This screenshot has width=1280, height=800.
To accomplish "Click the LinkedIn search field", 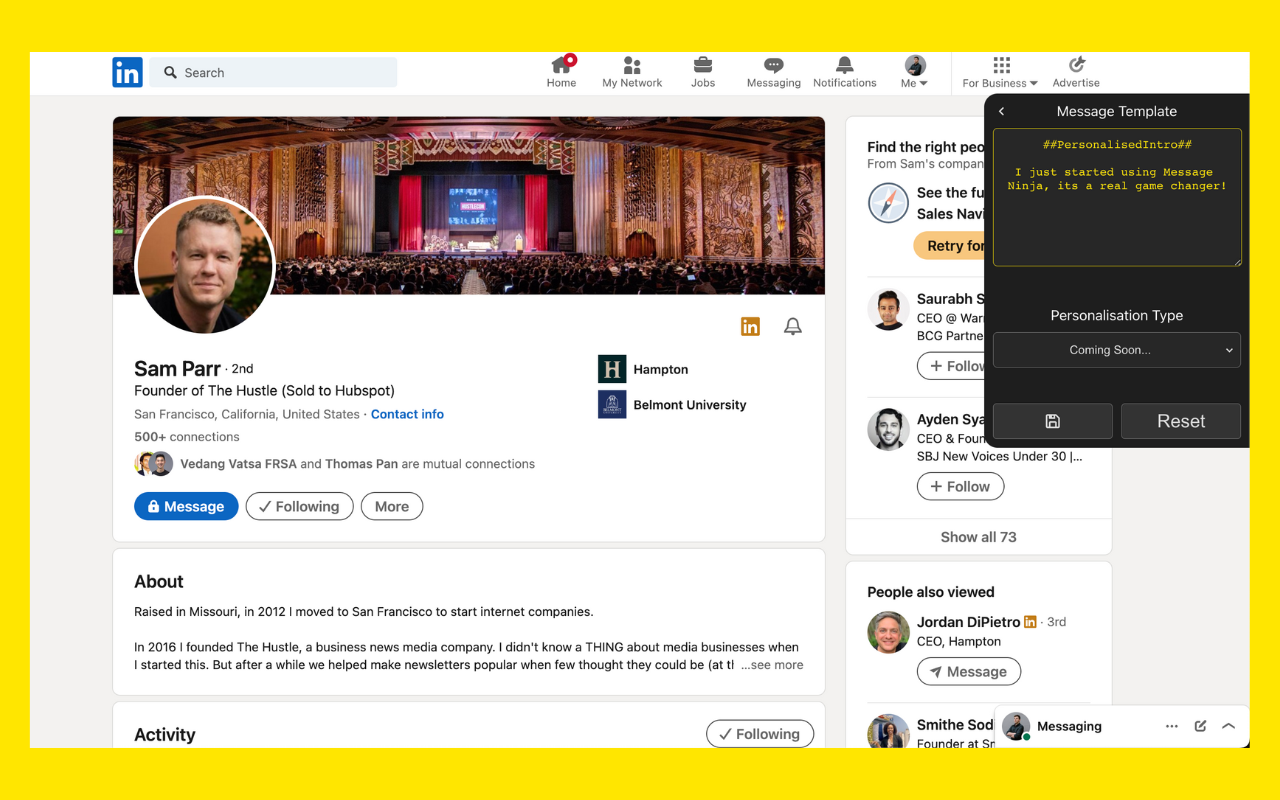I will pyautogui.click(x=273, y=72).
